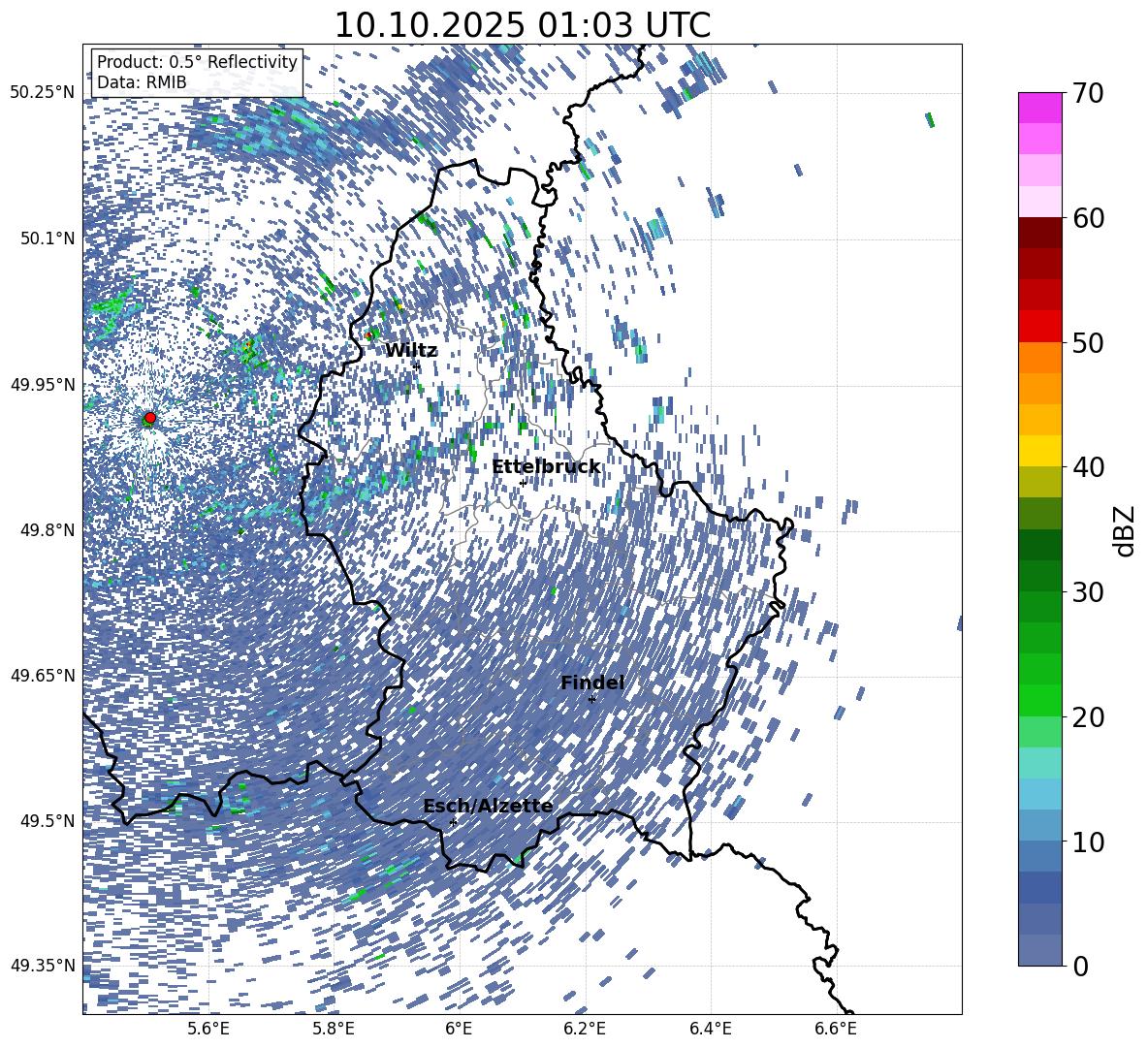Viewport: 1148px width, 1048px height.
Task: Click the 49.5°N latitude label
Action: pyautogui.click(x=47, y=821)
